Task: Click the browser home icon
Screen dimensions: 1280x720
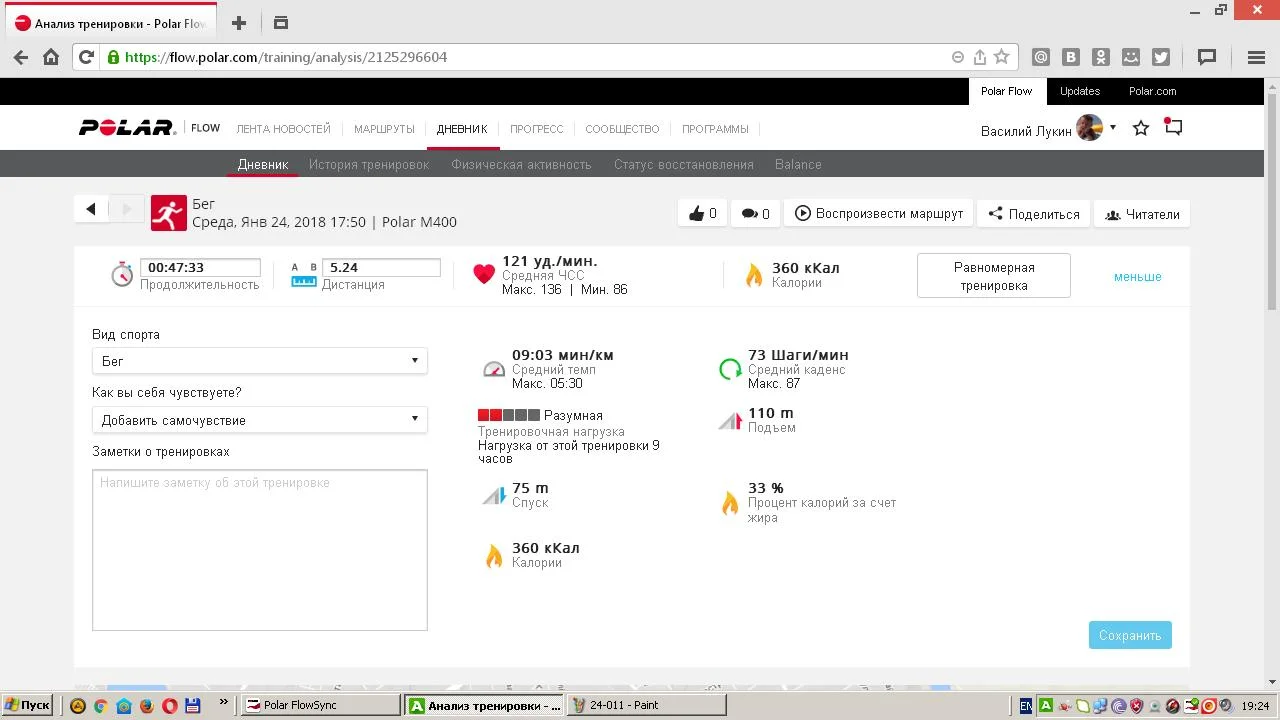Action: point(51,57)
